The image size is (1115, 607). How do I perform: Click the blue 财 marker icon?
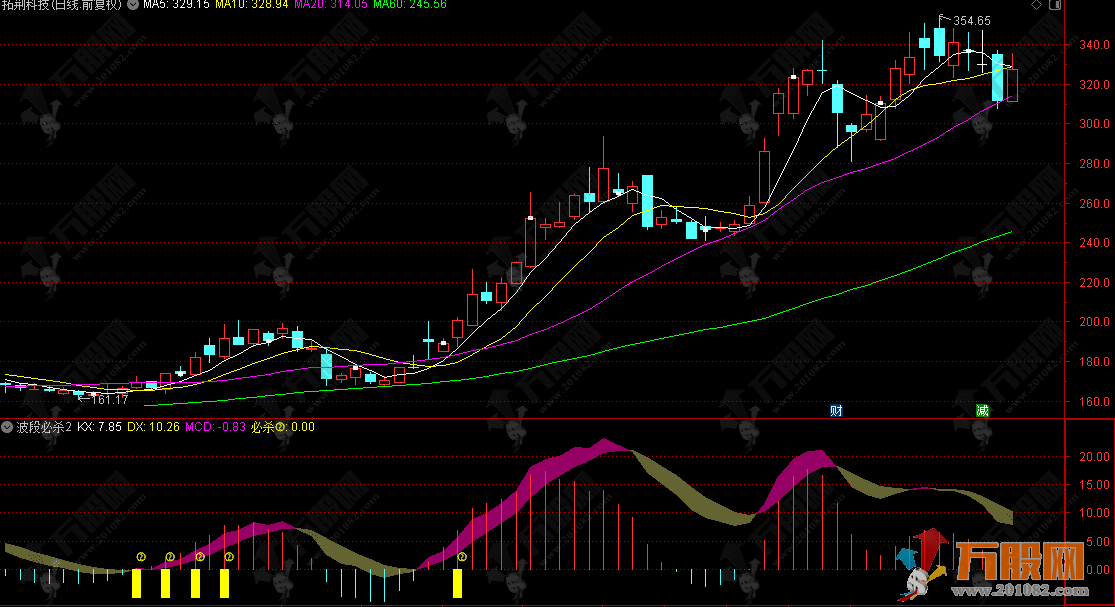click(836, 410)
